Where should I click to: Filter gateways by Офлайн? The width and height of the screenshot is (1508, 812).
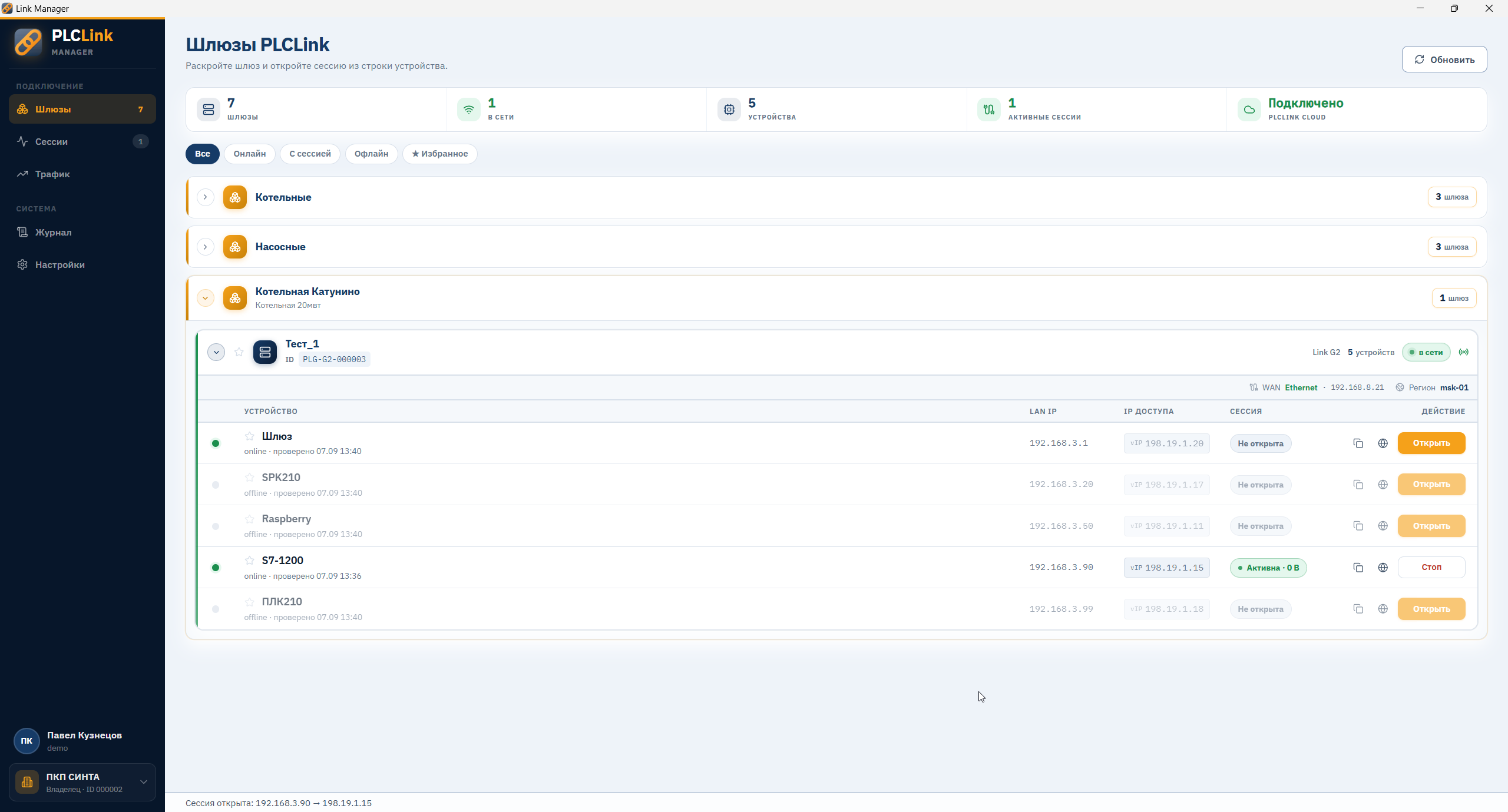click(x=371, y=154)
